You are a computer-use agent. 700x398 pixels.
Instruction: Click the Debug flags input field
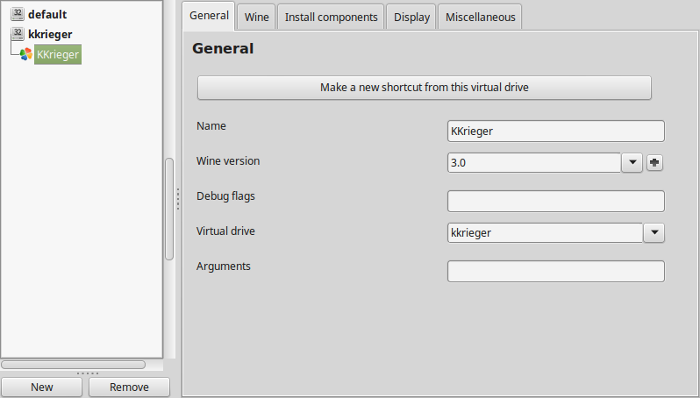point(556,201)
